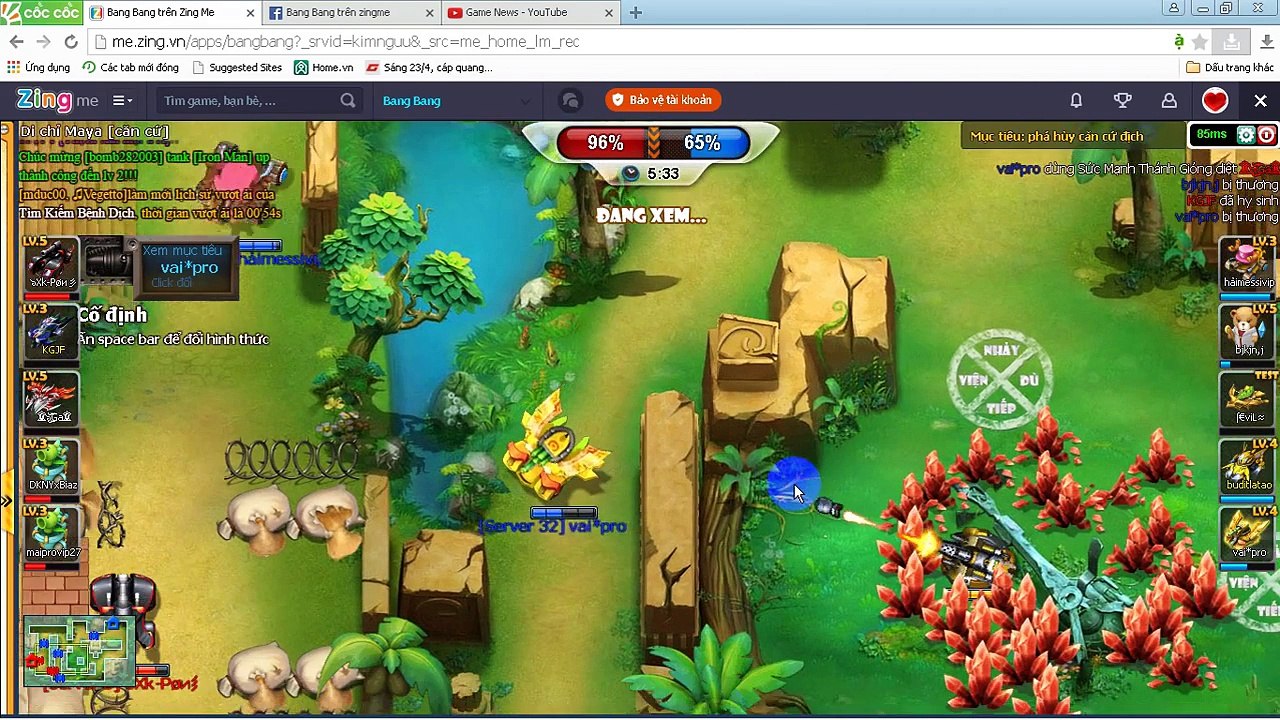Open the Zing Me hamburger menu
Viewport: 1280px width, 720px height.
pos(122,100)
